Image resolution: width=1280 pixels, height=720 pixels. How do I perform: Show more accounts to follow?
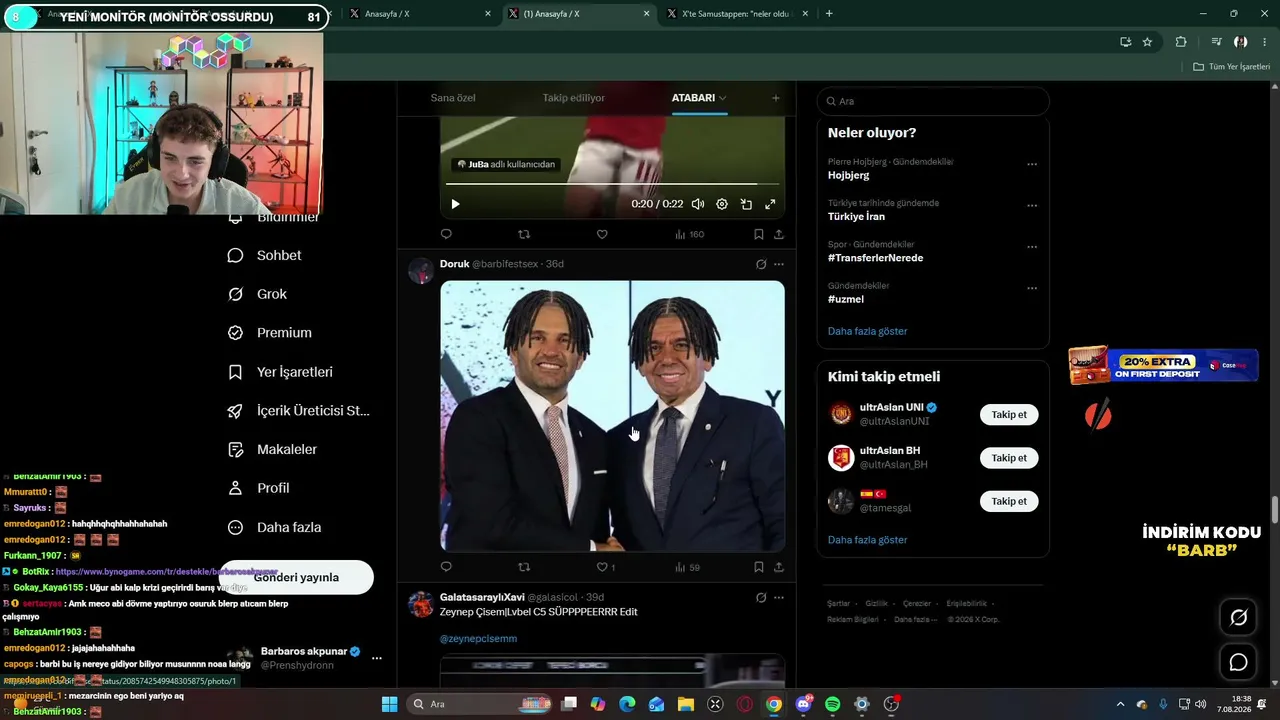(868, 540)
